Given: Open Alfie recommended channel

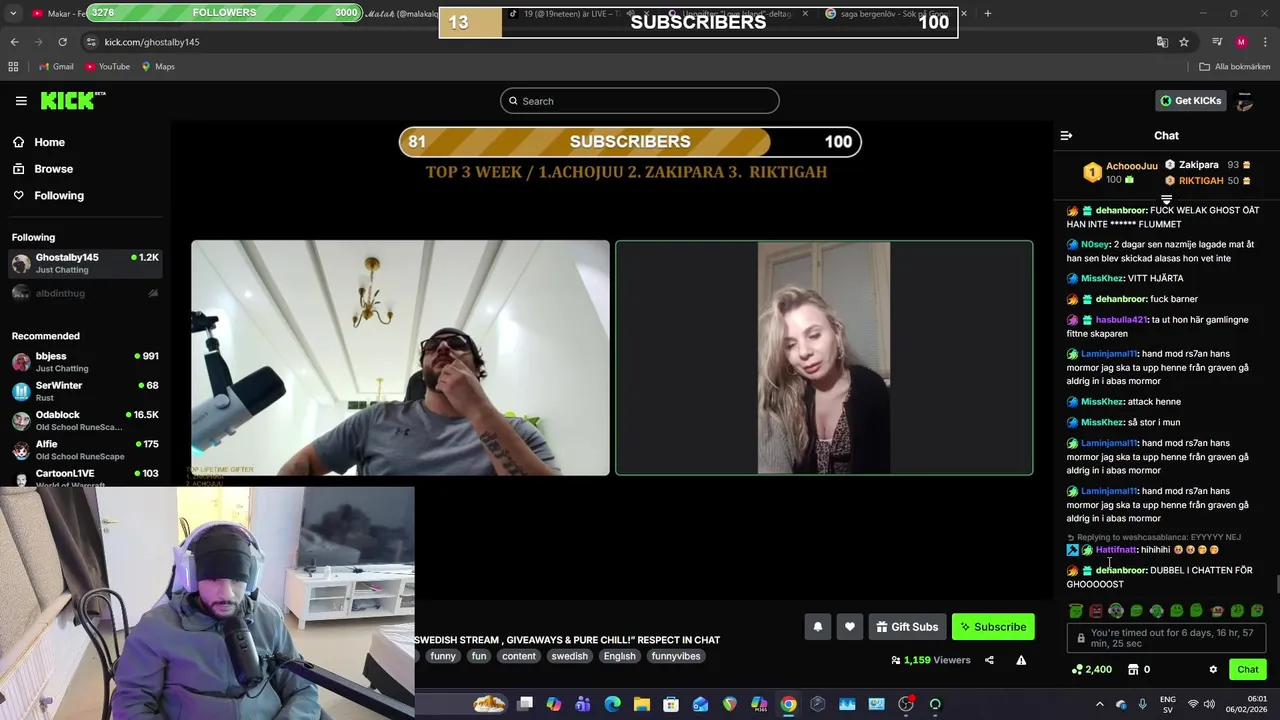Looking at the screenshot, I should [x=85, y=450].
